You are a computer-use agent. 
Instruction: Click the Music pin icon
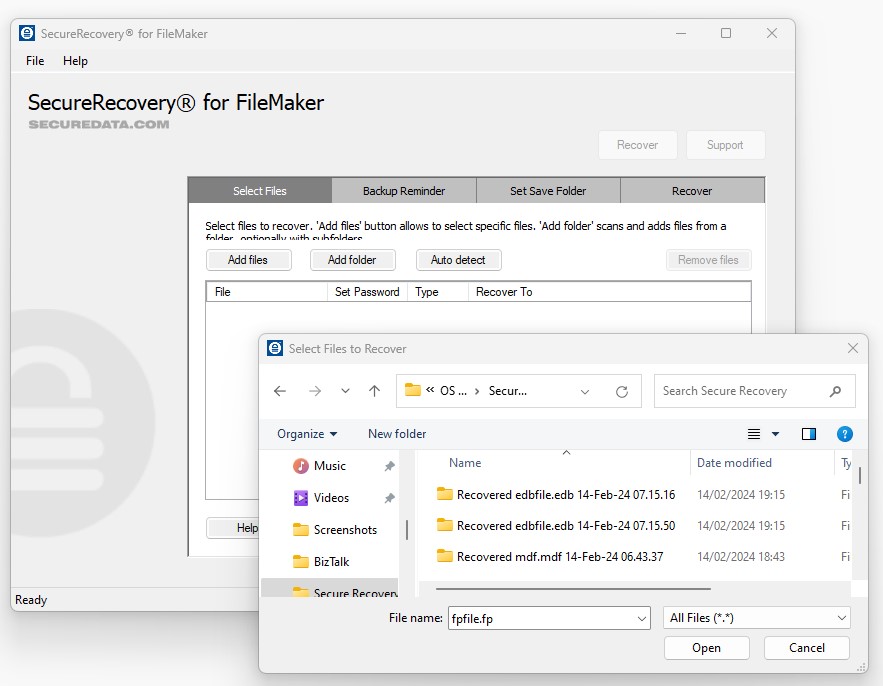tap(389, 466)
